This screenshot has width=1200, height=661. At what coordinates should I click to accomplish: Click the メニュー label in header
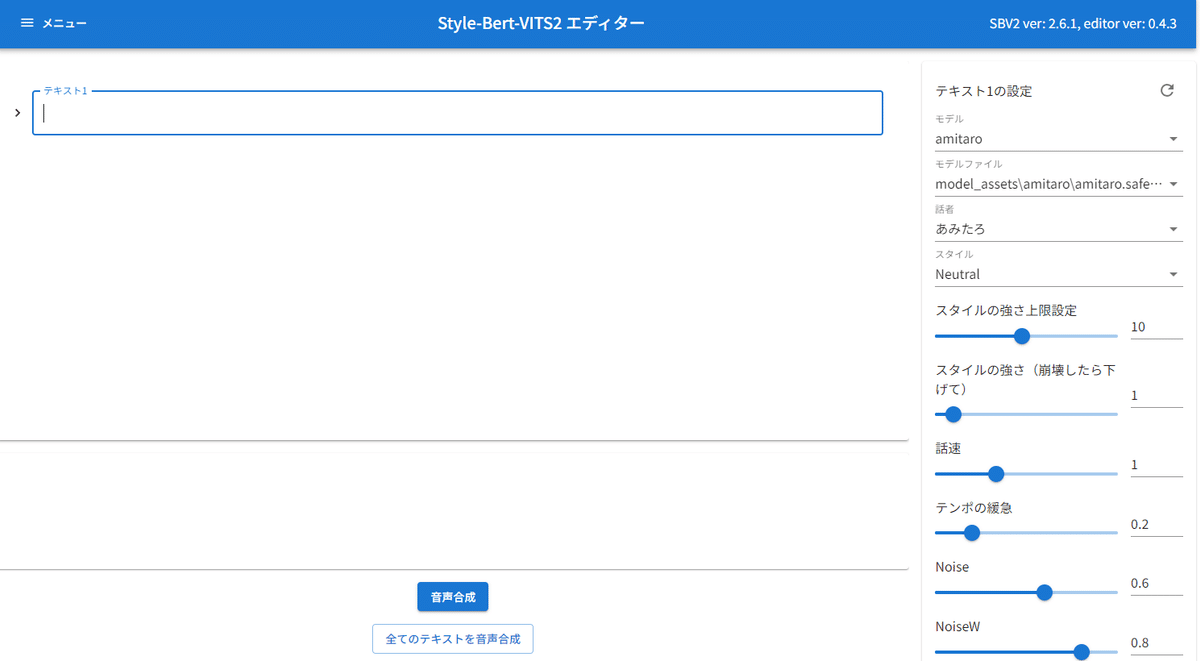coord(64,23)
